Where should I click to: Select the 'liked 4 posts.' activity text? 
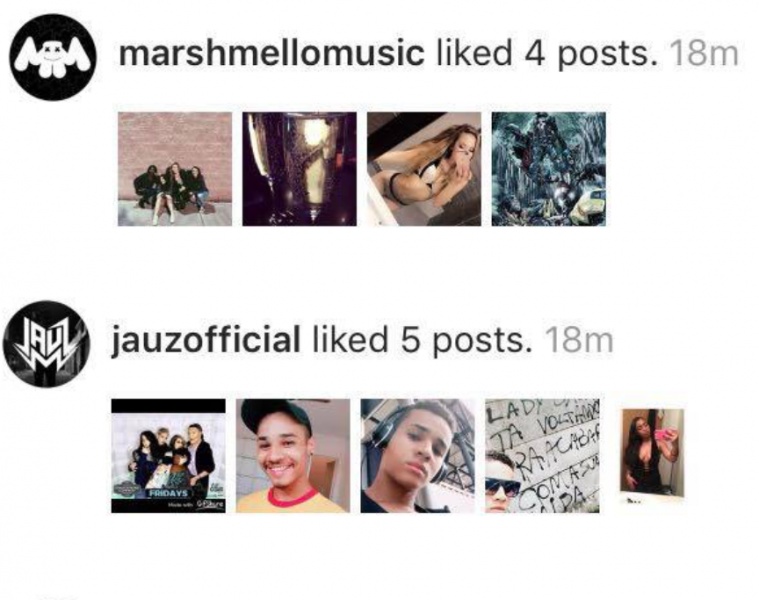pos(547,53)
